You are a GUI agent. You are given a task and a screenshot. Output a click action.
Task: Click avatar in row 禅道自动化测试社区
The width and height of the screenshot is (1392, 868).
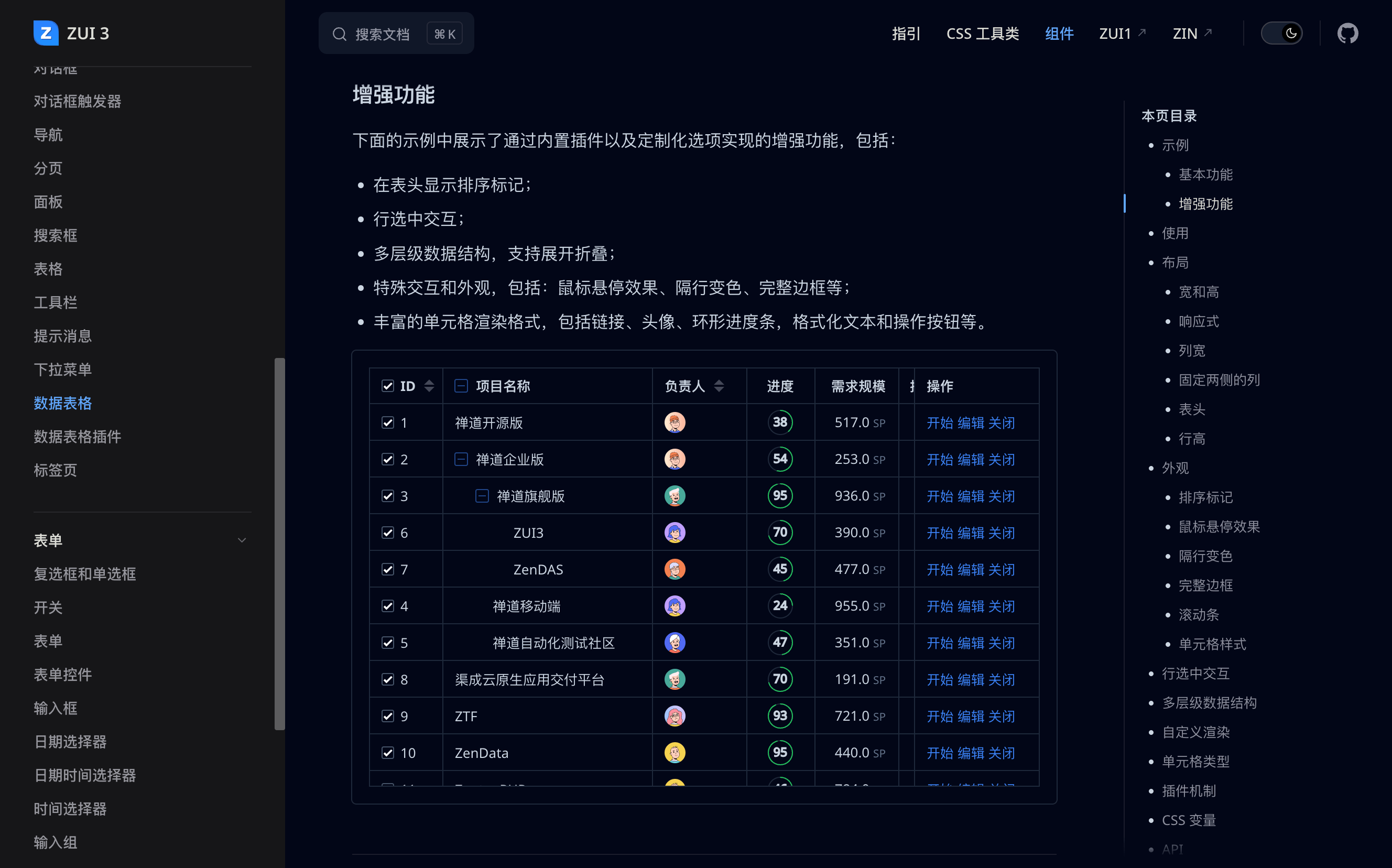click(675, 643)
